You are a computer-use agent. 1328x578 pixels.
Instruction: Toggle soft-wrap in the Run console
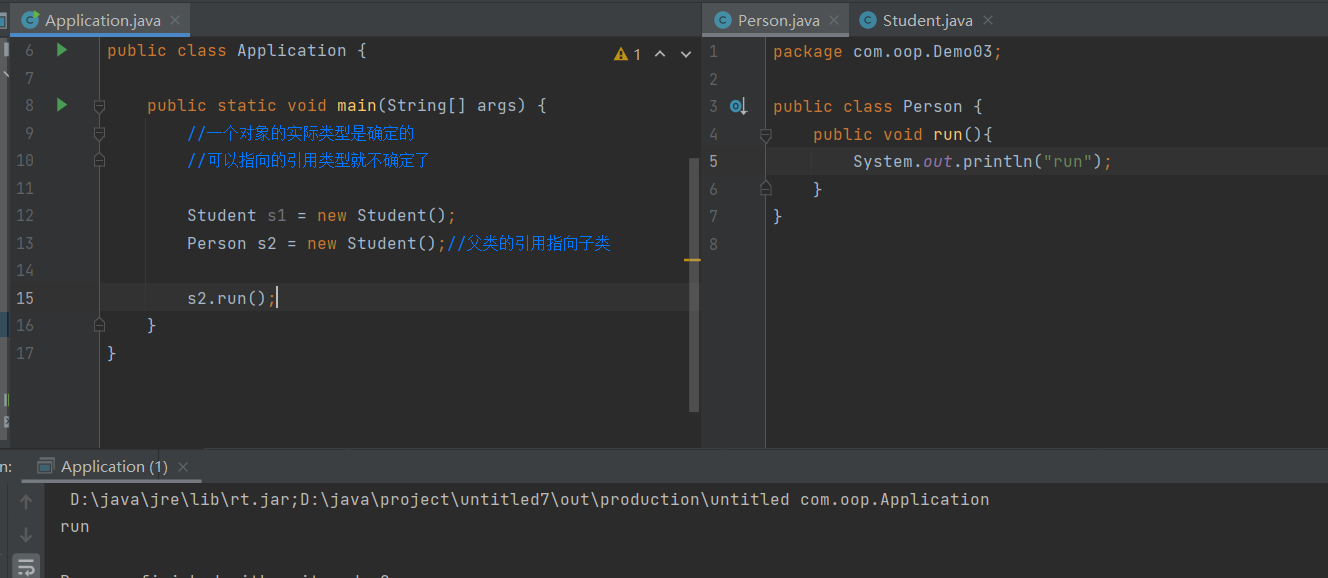(x=26, y=566)
